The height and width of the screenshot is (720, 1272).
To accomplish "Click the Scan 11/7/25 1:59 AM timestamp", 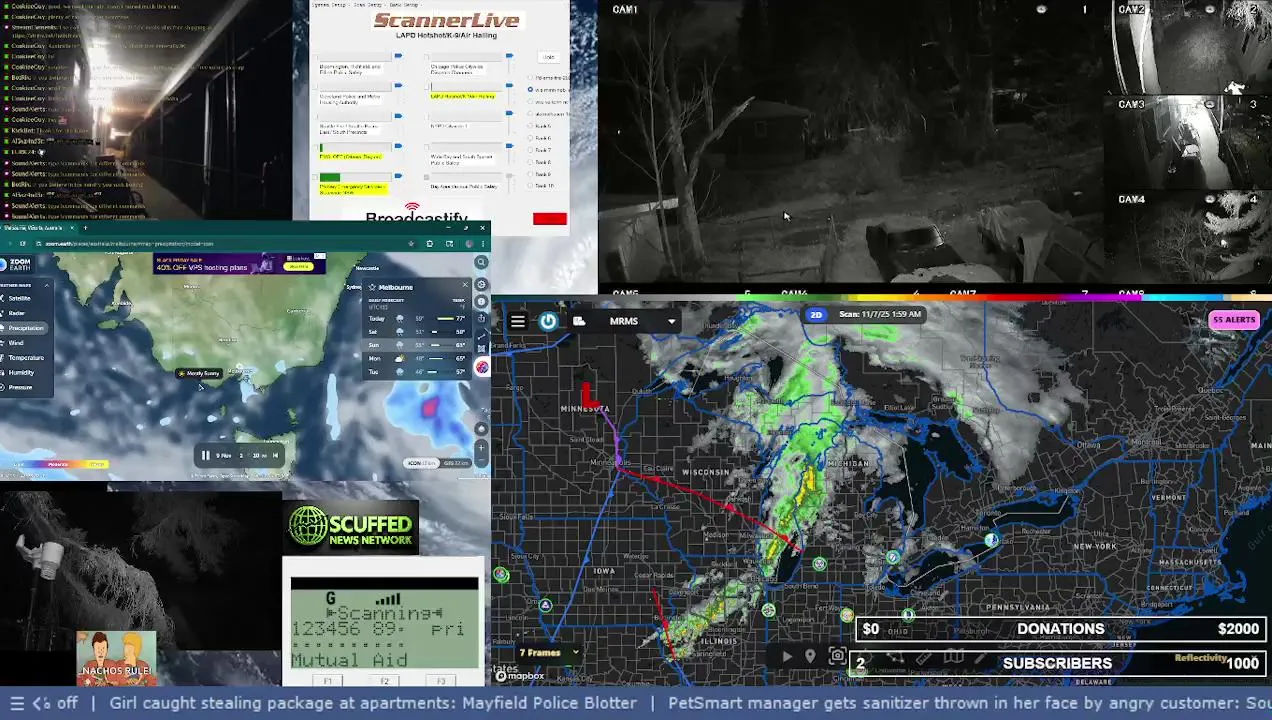I will [879, 314].
